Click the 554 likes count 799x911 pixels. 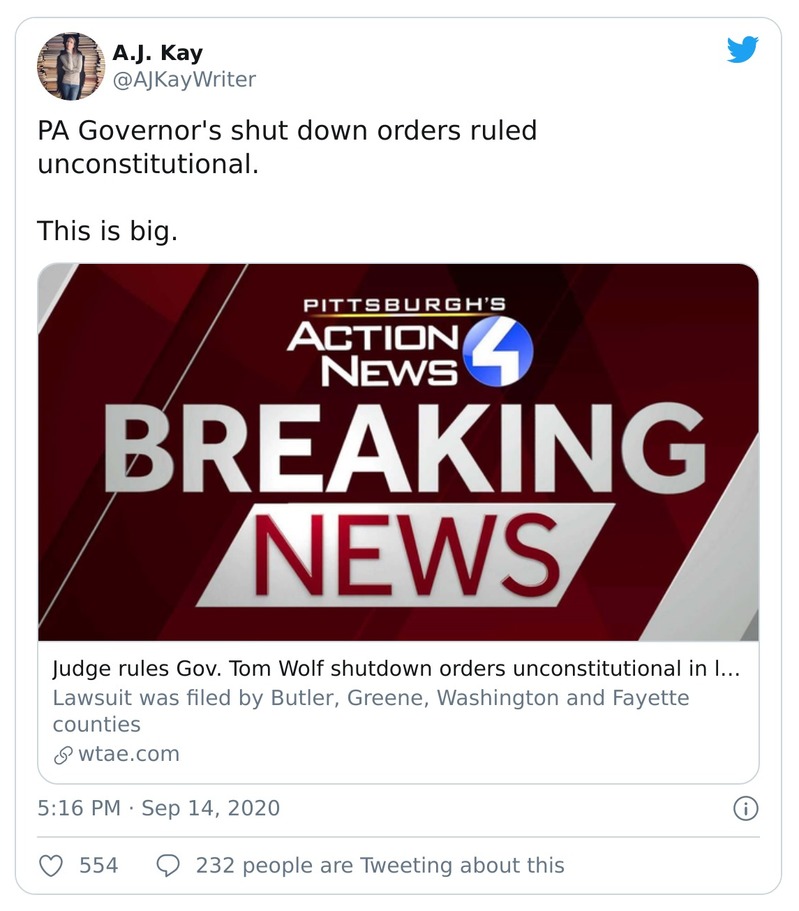(98, 865)
